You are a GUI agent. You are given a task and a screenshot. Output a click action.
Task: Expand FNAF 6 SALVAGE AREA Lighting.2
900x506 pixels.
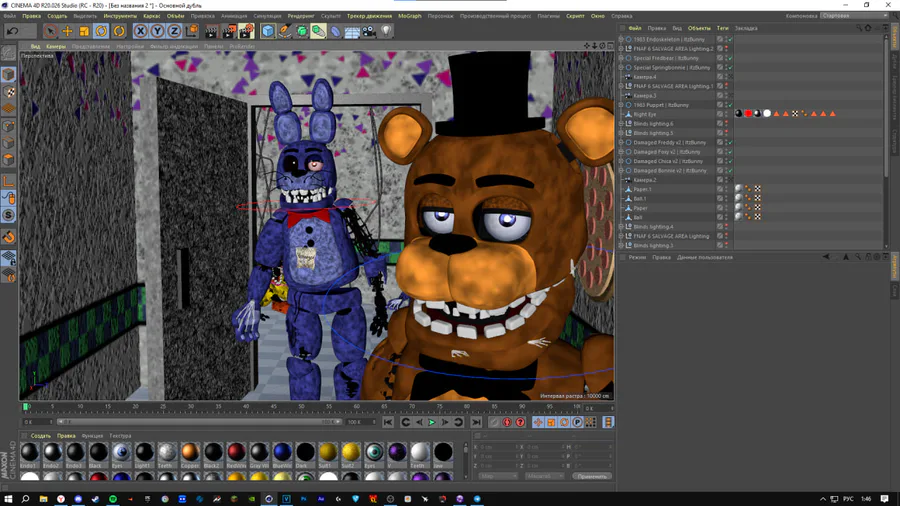[620, 49]
